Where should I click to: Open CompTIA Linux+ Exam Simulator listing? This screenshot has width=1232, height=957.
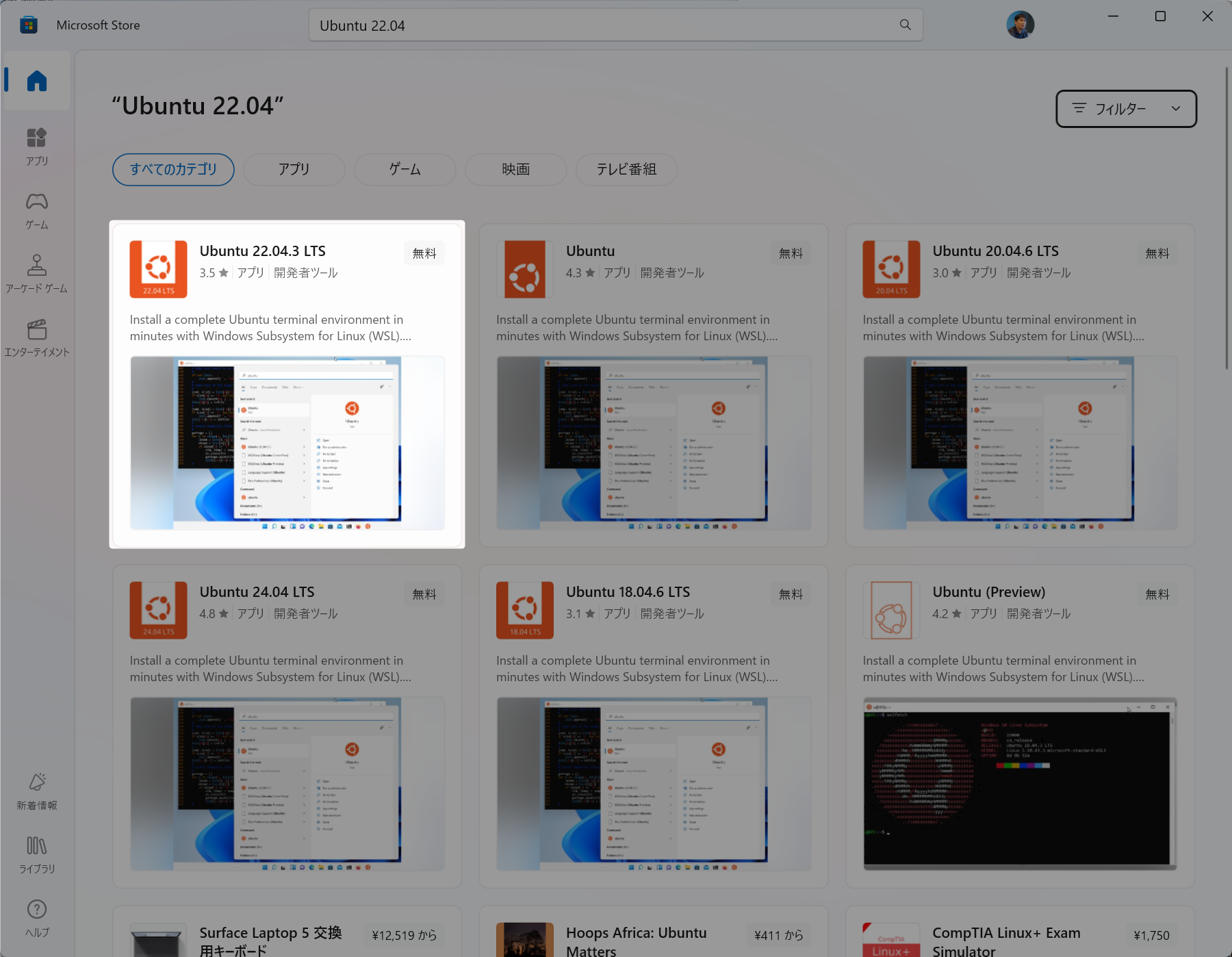1006,941
